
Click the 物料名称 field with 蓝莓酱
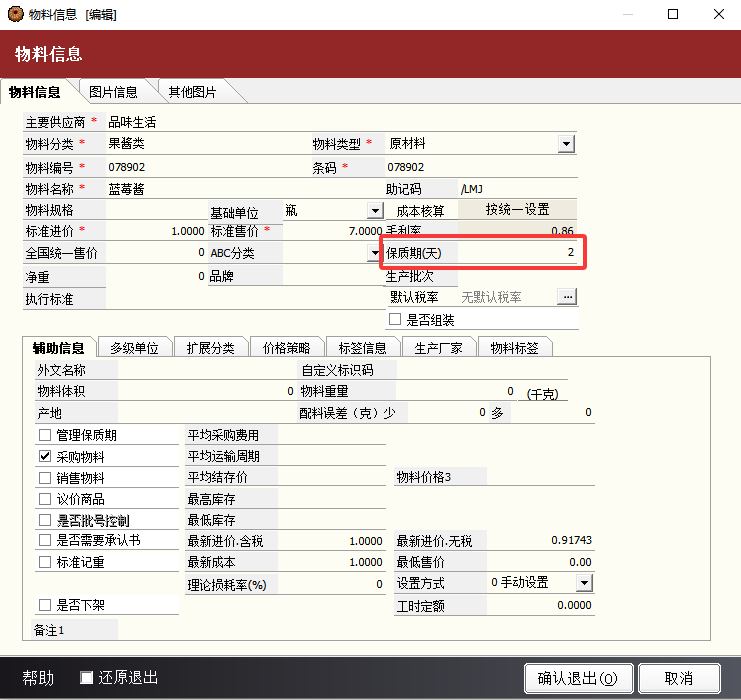pyautogui.click(x=244, y=189)
